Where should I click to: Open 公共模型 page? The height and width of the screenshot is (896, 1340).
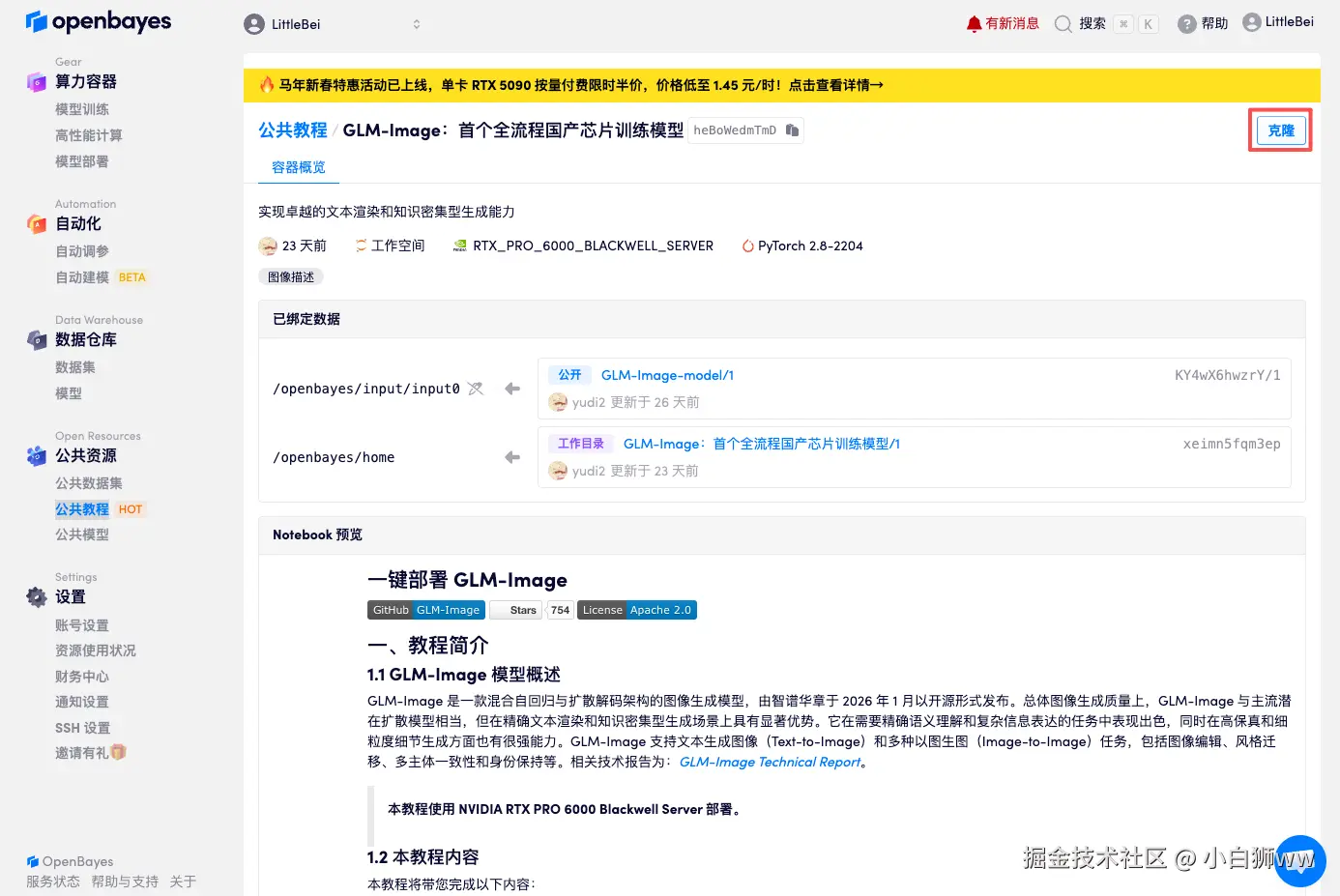[82, 535]
